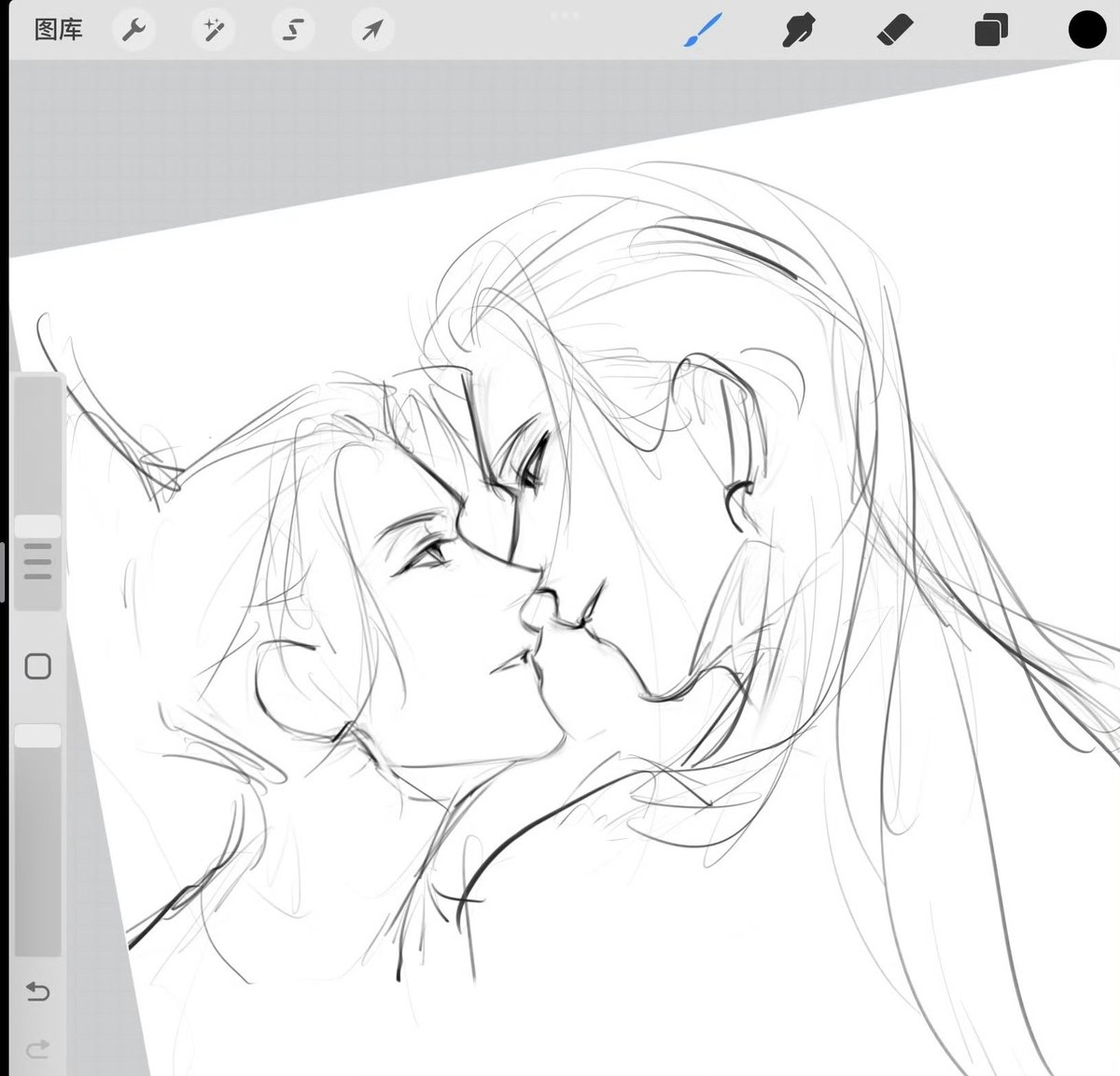Click the brush opacity slider handle
Image resolution: width=1120 pixels, height=1076 pixels.
[37, 736]
